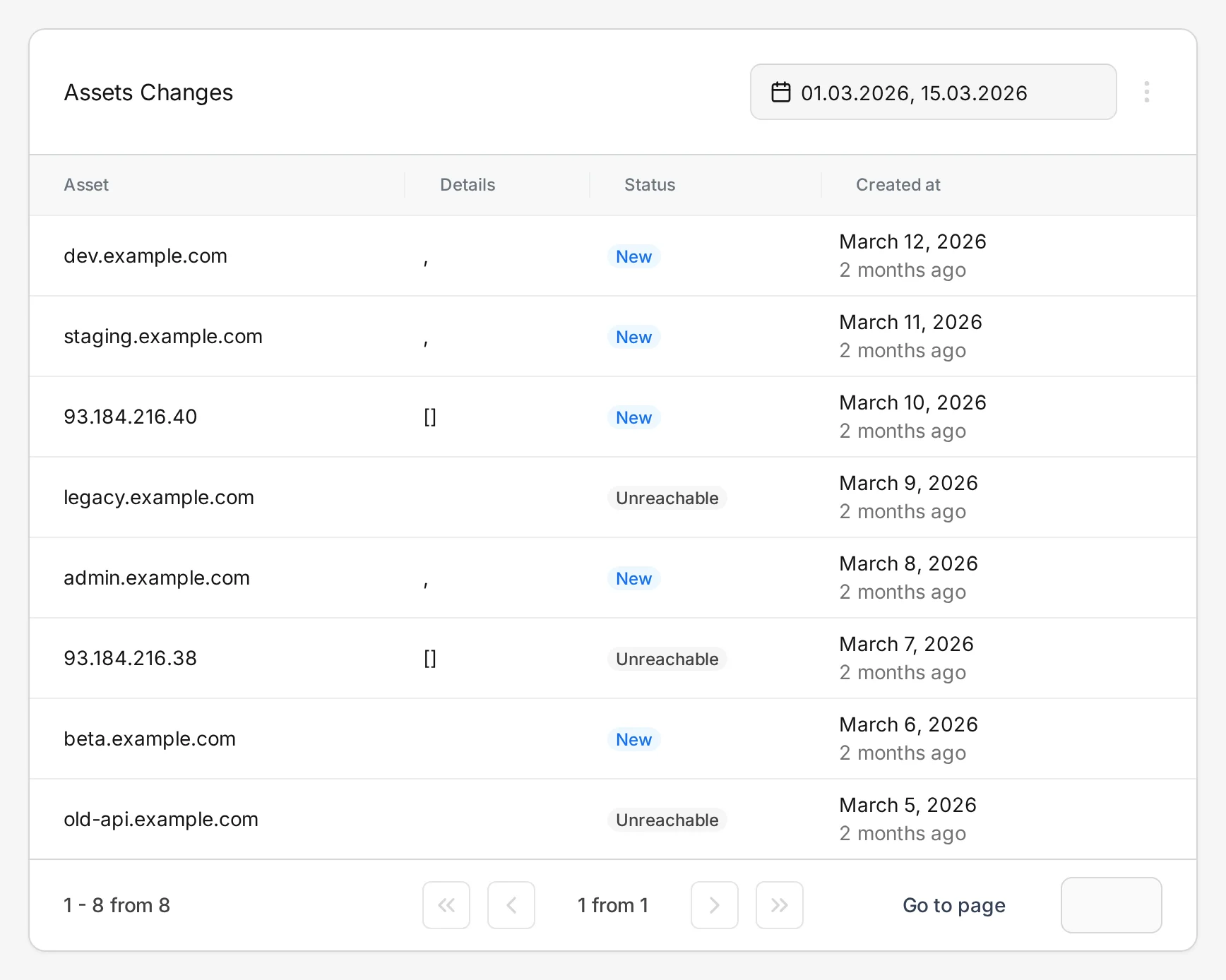The image size is (1226, 980).
Task: Open the staging.example.com asset entry
Action: [162, 336]
